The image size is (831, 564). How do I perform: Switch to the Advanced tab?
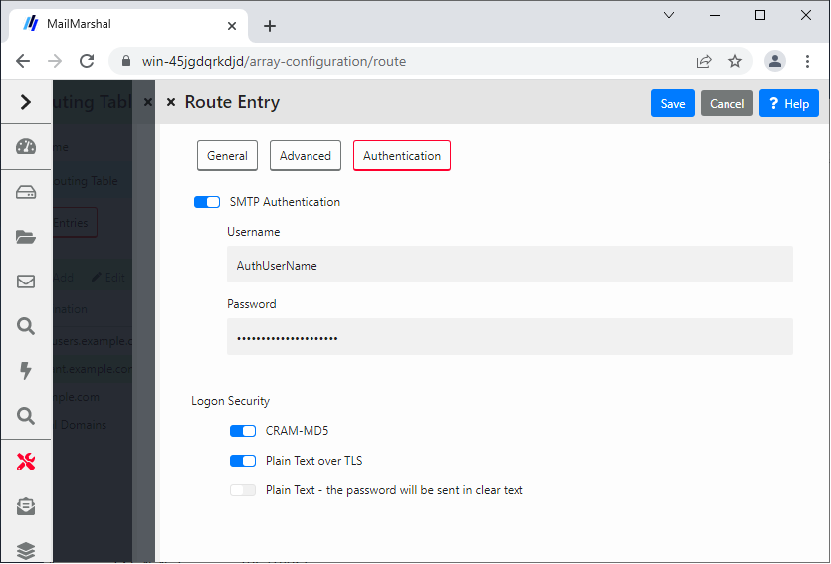305,156
